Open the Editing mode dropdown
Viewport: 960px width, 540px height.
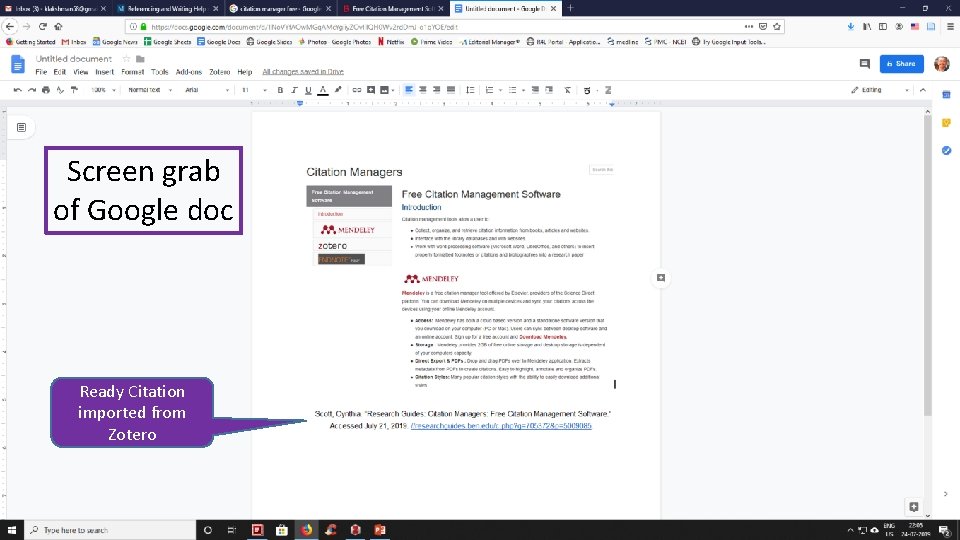point(872,90)
